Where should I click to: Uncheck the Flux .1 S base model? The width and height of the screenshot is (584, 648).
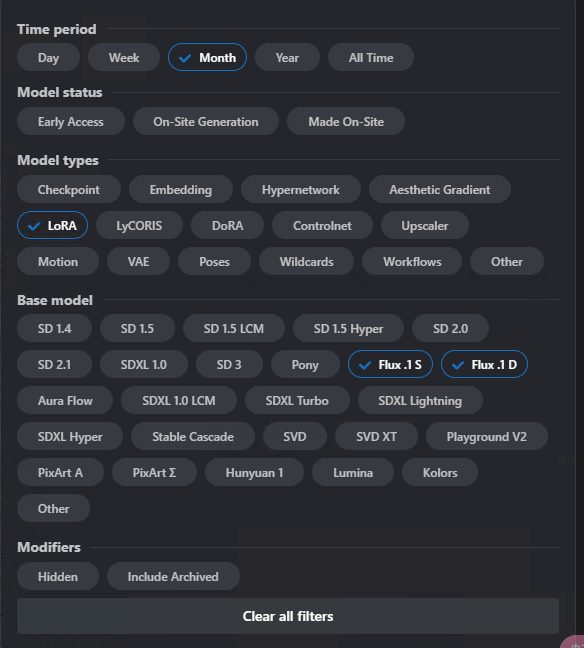tap(391, 364)
